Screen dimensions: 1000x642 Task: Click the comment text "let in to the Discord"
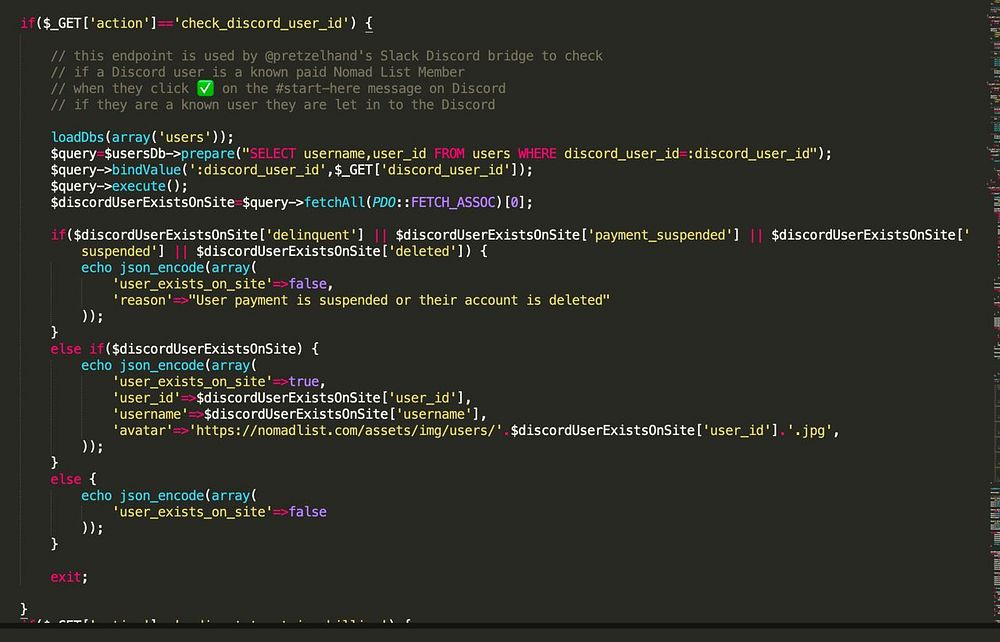[415, 105]
